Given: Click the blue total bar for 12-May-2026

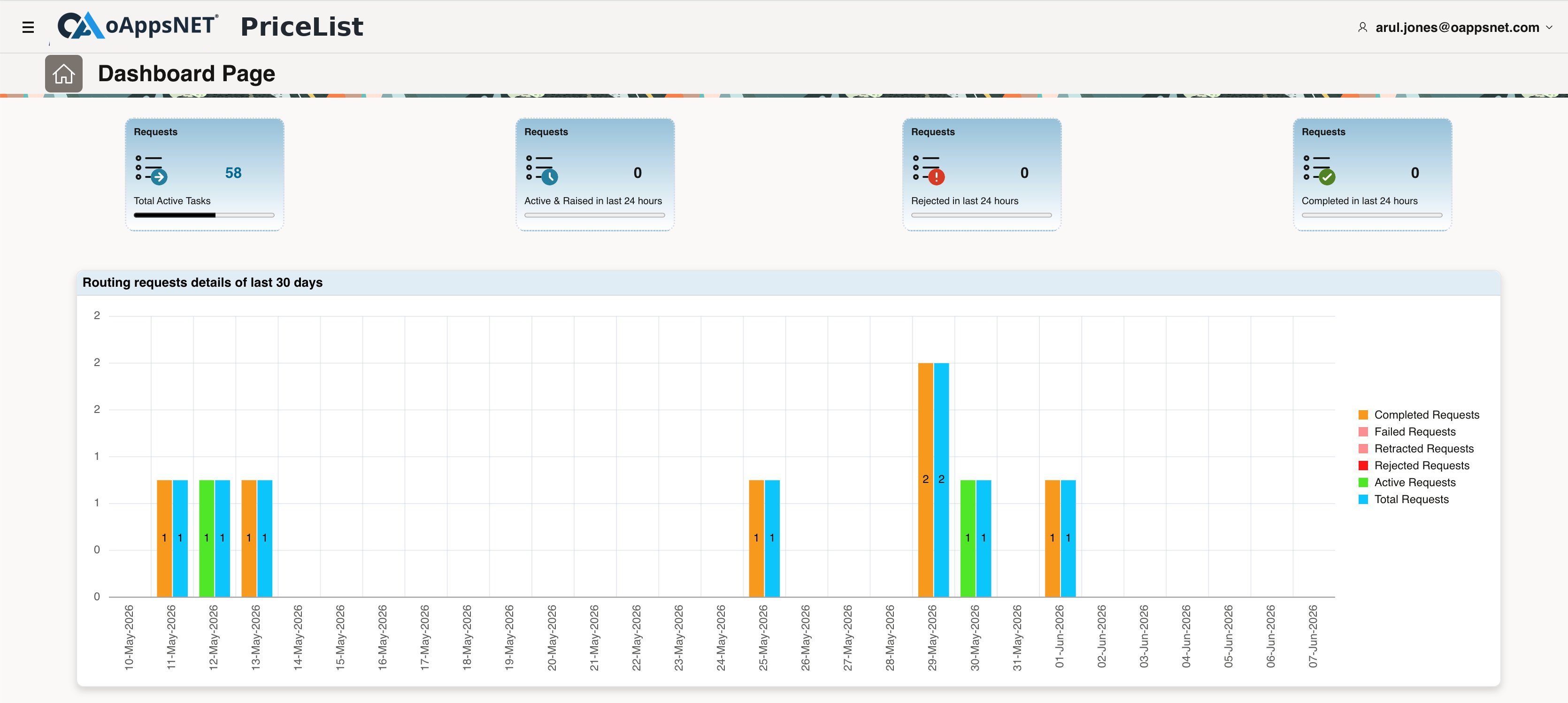Looking at the screenshot, I should (223, 539).
